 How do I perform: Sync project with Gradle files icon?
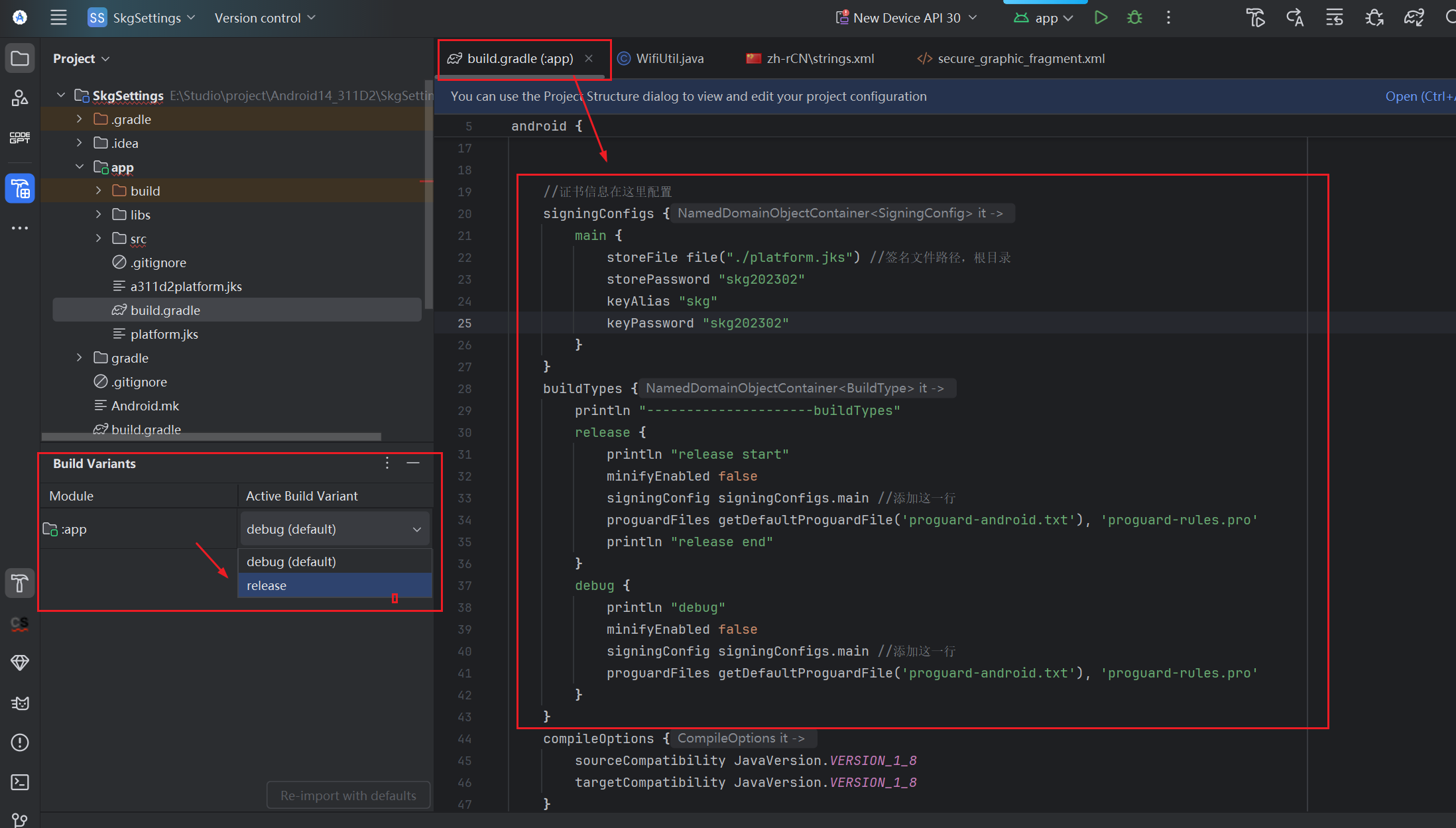[x=1414, y=18]
